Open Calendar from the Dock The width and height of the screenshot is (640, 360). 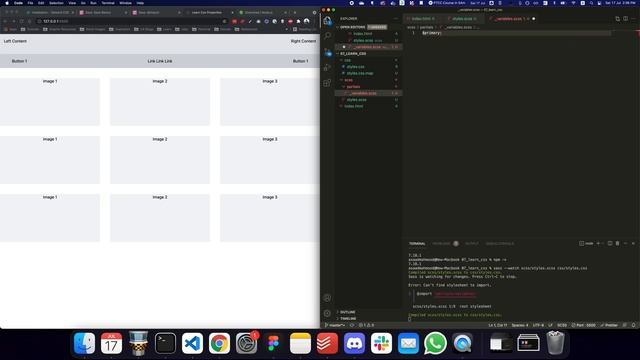(x=111, y=343)
